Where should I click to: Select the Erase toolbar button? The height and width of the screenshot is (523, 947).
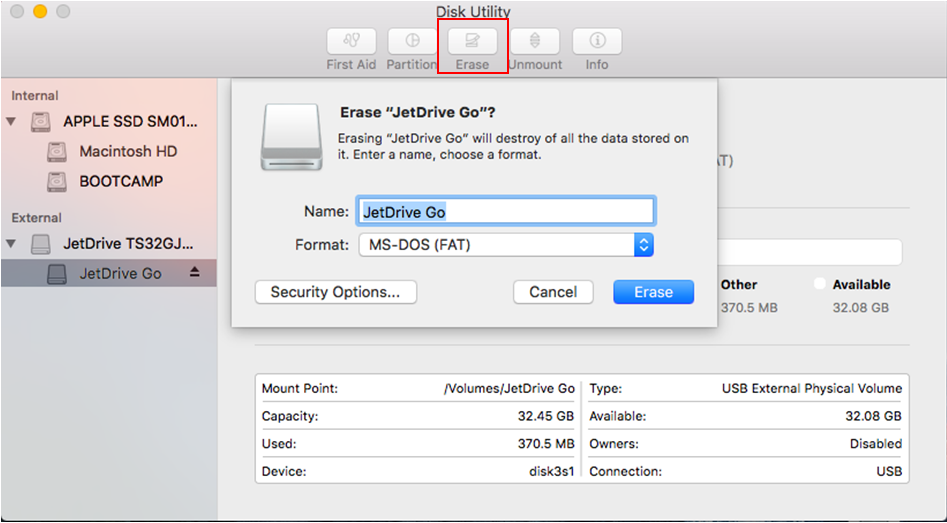coord(472,41)
